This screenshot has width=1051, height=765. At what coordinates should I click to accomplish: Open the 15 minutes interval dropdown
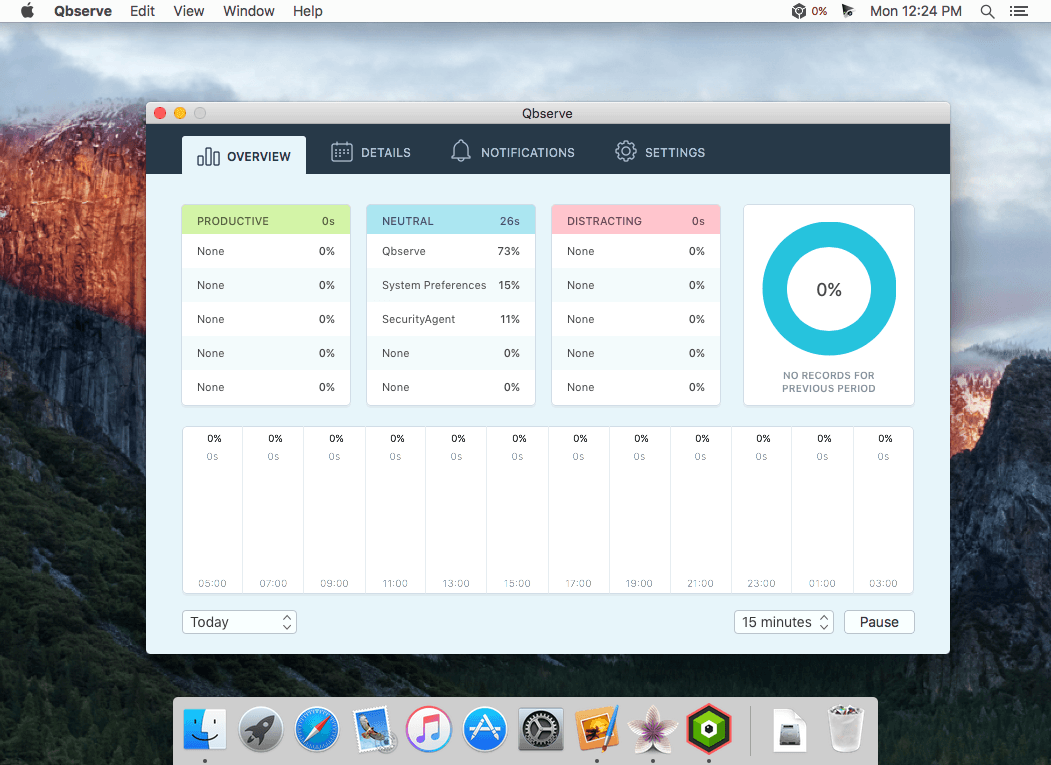pyautogui.click(x=784, y=622)
